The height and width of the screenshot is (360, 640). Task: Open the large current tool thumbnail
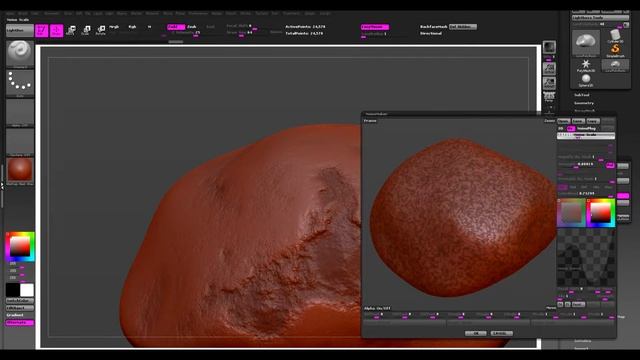[x=586, y=43]
